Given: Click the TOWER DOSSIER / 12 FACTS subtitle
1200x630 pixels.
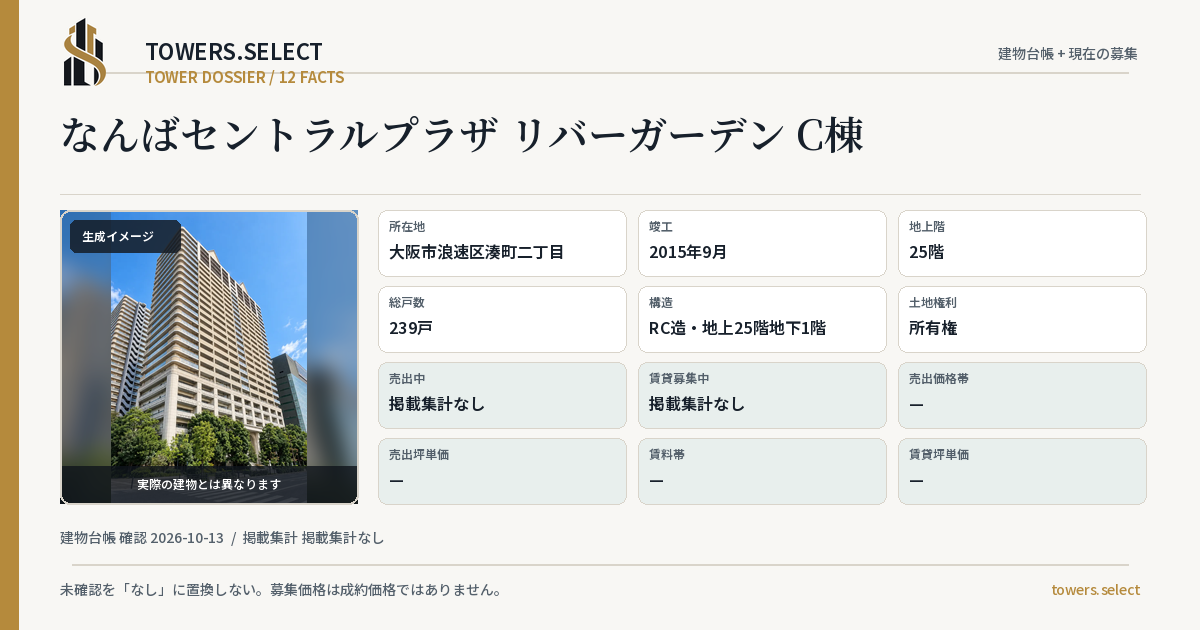Looking at the screenshot, I should (245, 77).
